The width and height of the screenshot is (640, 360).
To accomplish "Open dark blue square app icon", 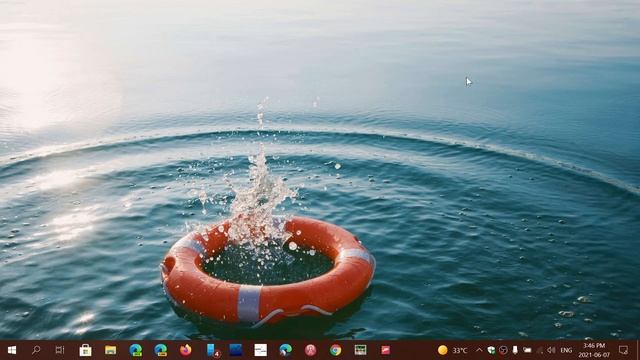I will point(236,350).
